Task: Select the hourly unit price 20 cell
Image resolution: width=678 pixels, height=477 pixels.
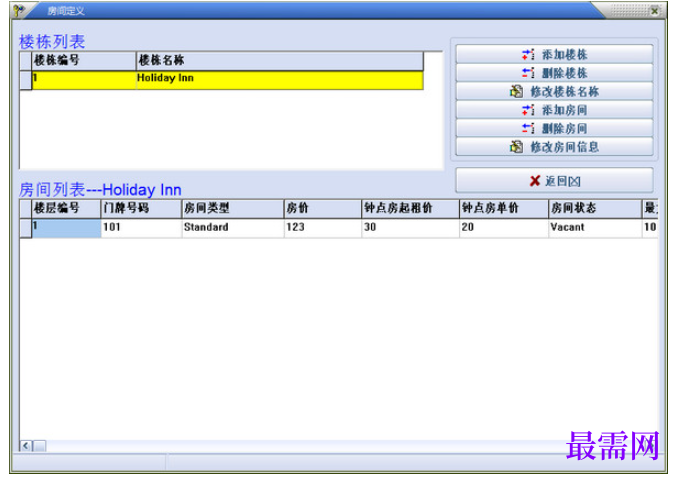Action: click(x=504, y=228)
